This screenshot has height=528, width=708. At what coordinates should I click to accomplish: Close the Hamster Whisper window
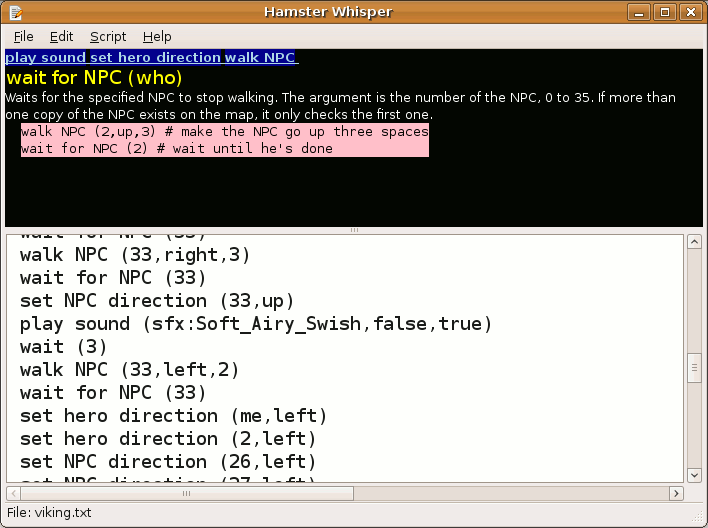tap(691, 12)
